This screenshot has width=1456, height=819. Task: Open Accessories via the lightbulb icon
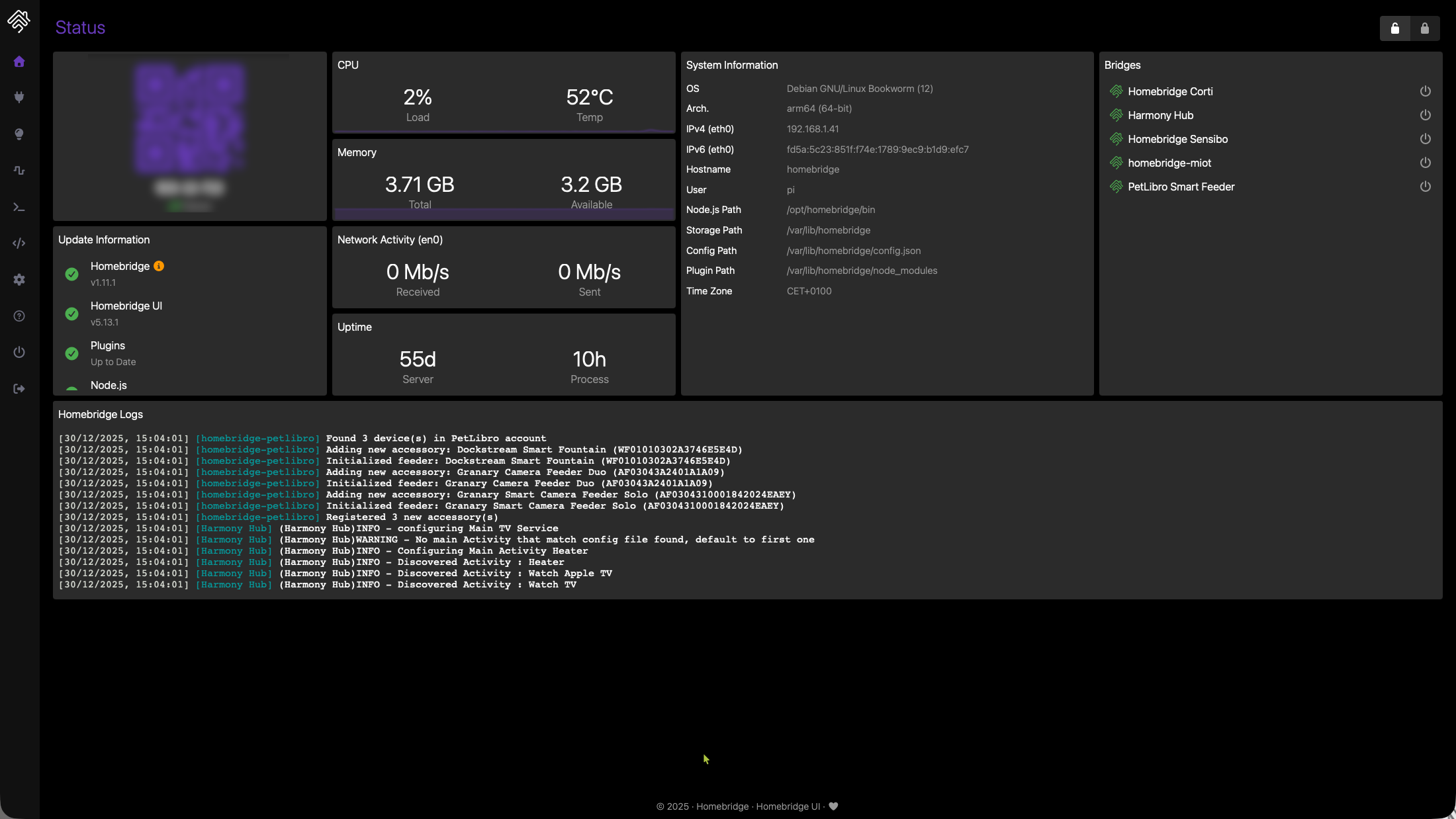point(19,134)
